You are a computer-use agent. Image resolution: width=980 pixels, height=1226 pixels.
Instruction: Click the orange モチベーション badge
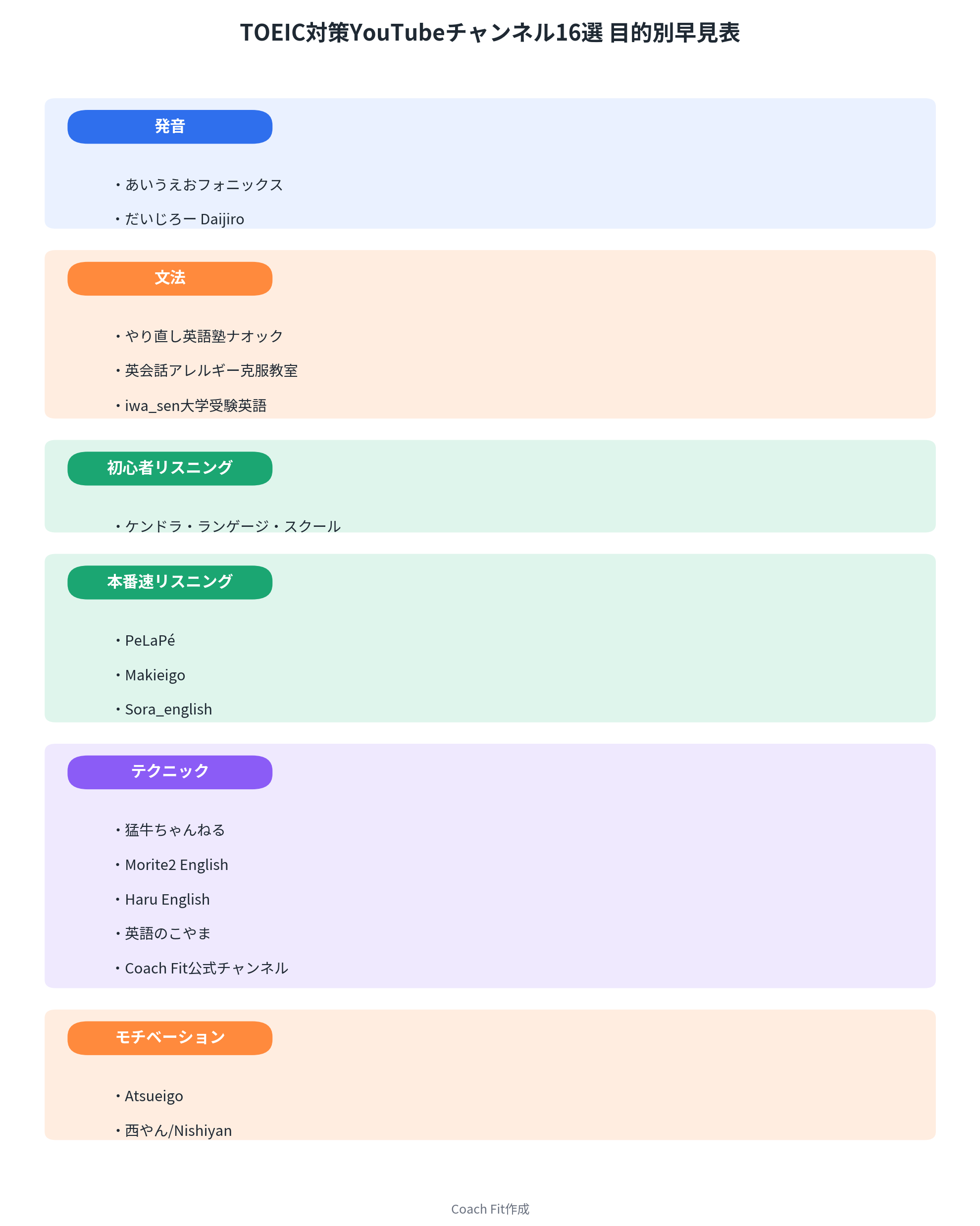coord(169,1038)
